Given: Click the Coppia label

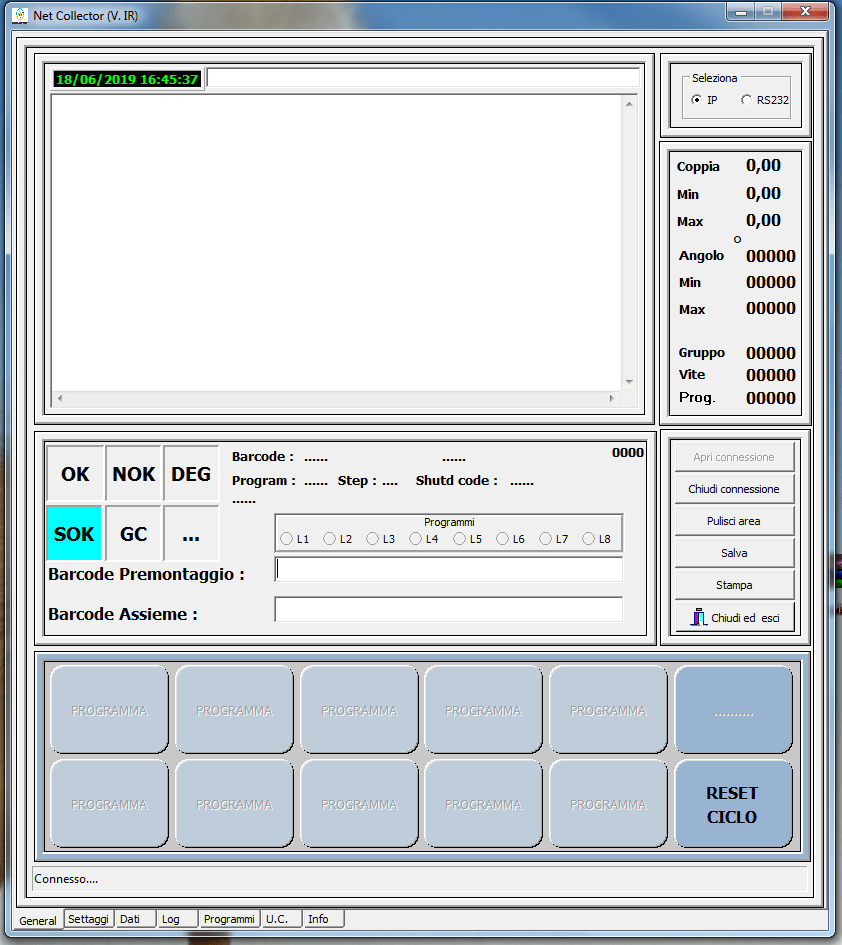Looking at the screenshot, I should (x=698, y=166).
